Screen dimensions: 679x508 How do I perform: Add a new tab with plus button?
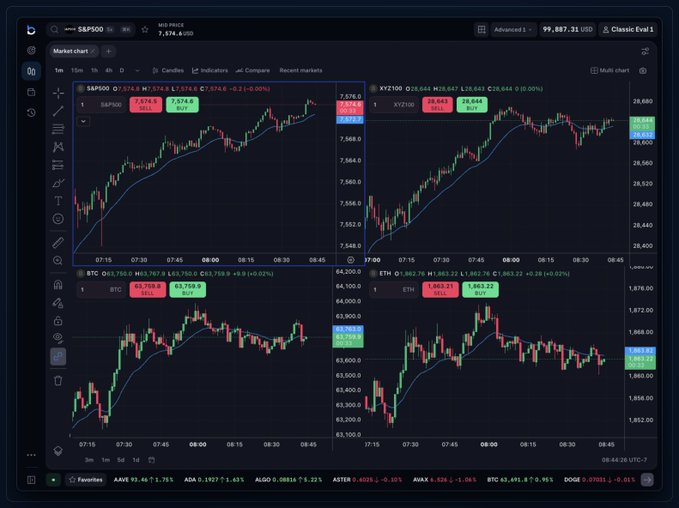tap(108, 51)
